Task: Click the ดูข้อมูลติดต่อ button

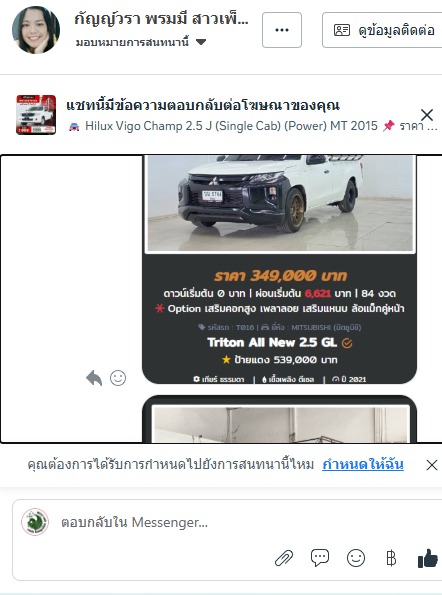Action: coord(382,30)
